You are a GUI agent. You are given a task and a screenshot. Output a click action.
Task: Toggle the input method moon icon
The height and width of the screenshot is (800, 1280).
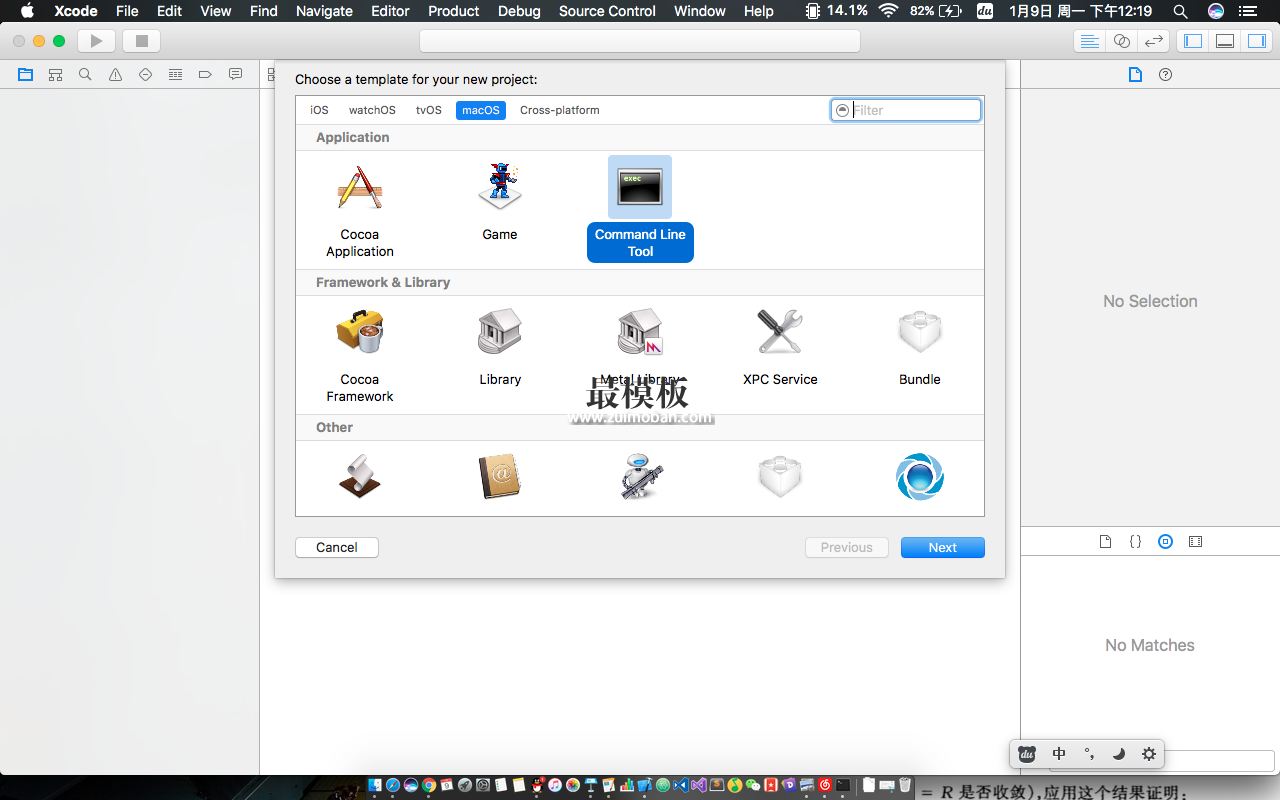pos(1119,754)
